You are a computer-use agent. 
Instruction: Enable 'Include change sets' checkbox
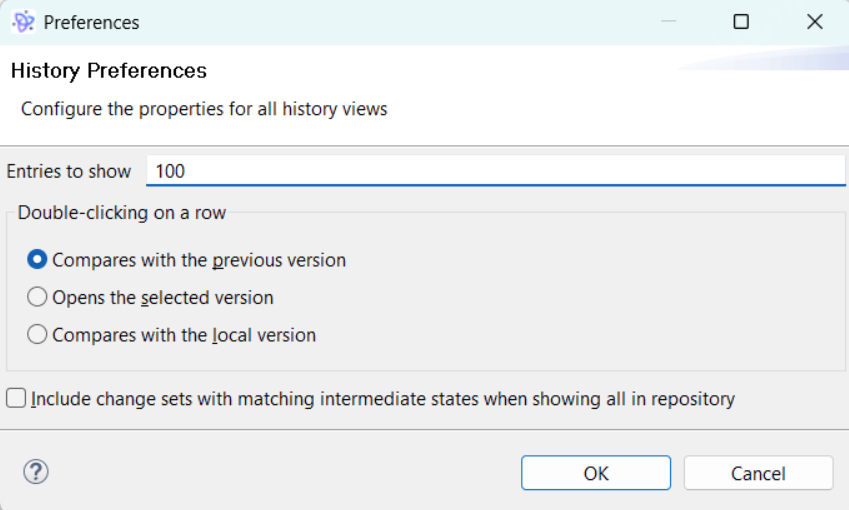(16, 399)
